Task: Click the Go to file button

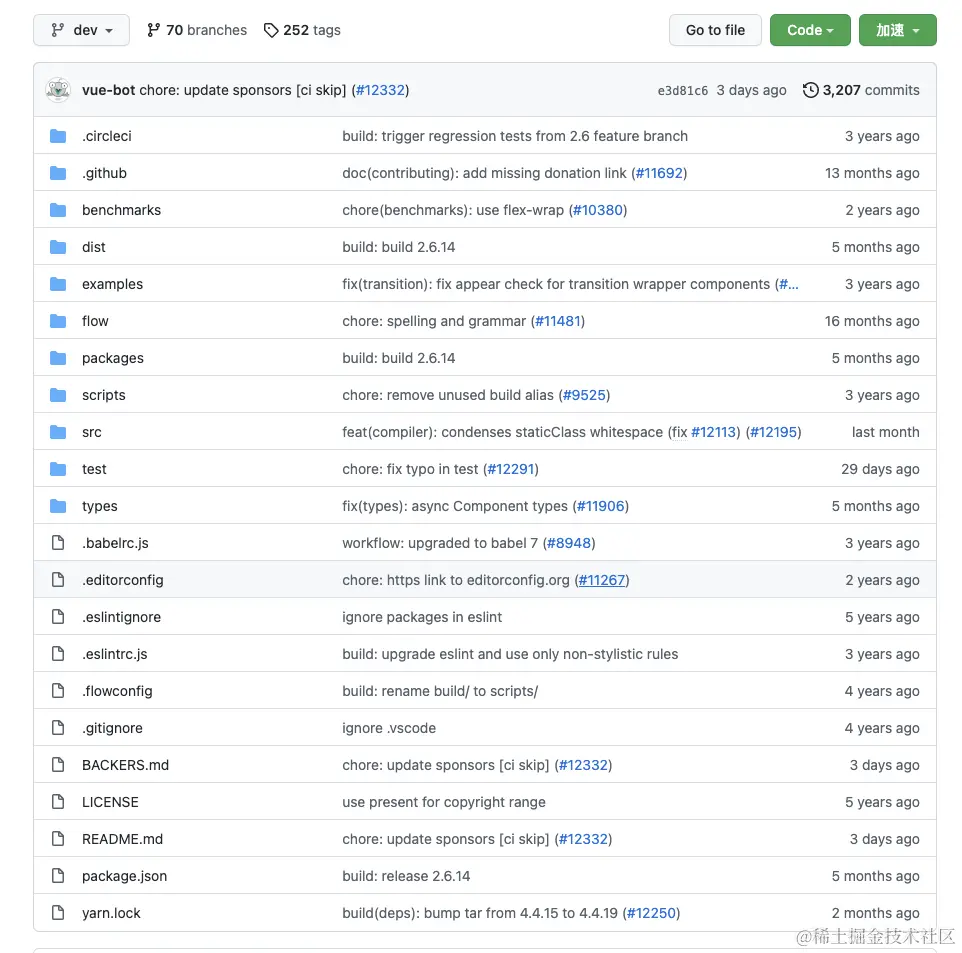Action: (x=715, y=30)
